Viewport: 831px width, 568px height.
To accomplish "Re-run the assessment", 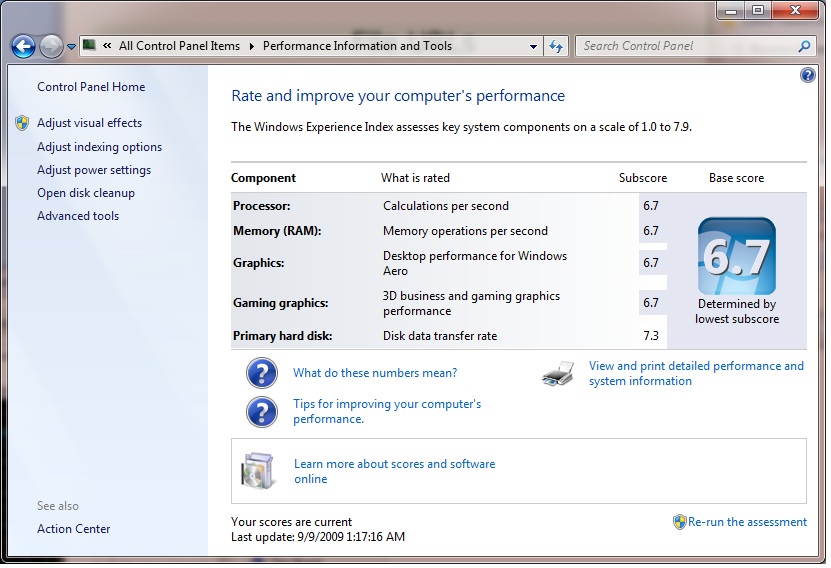I will tap(747, 522).
